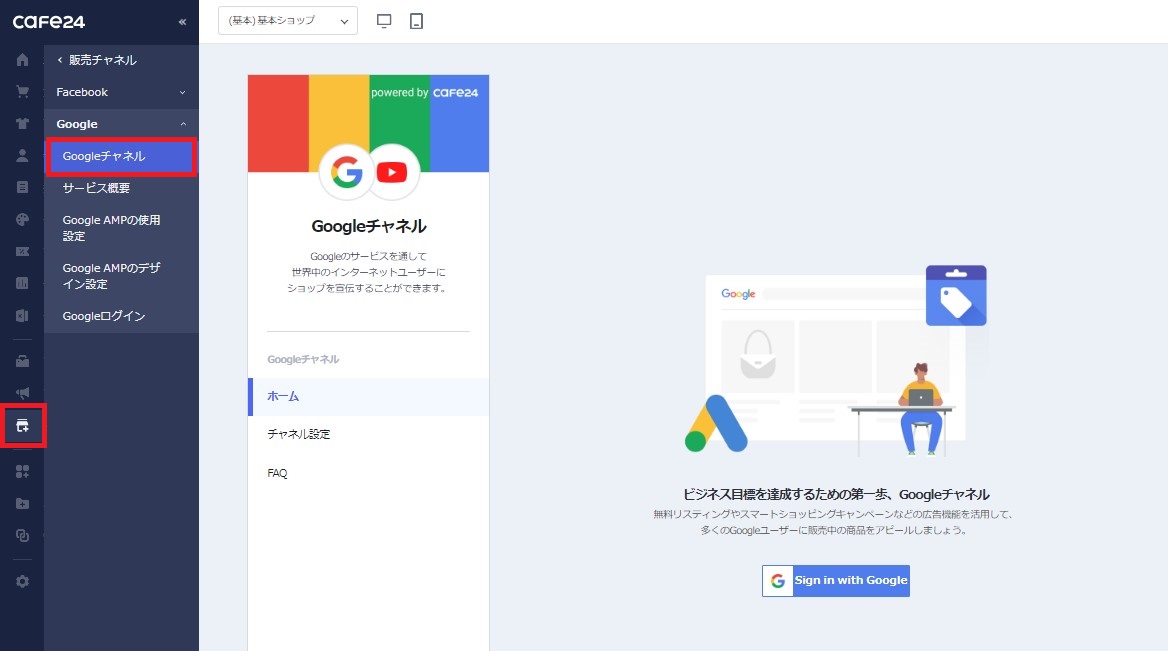1168x651 pixels.
Task: Select the ホーム tab in Google channel
Action: click(369, 396)
